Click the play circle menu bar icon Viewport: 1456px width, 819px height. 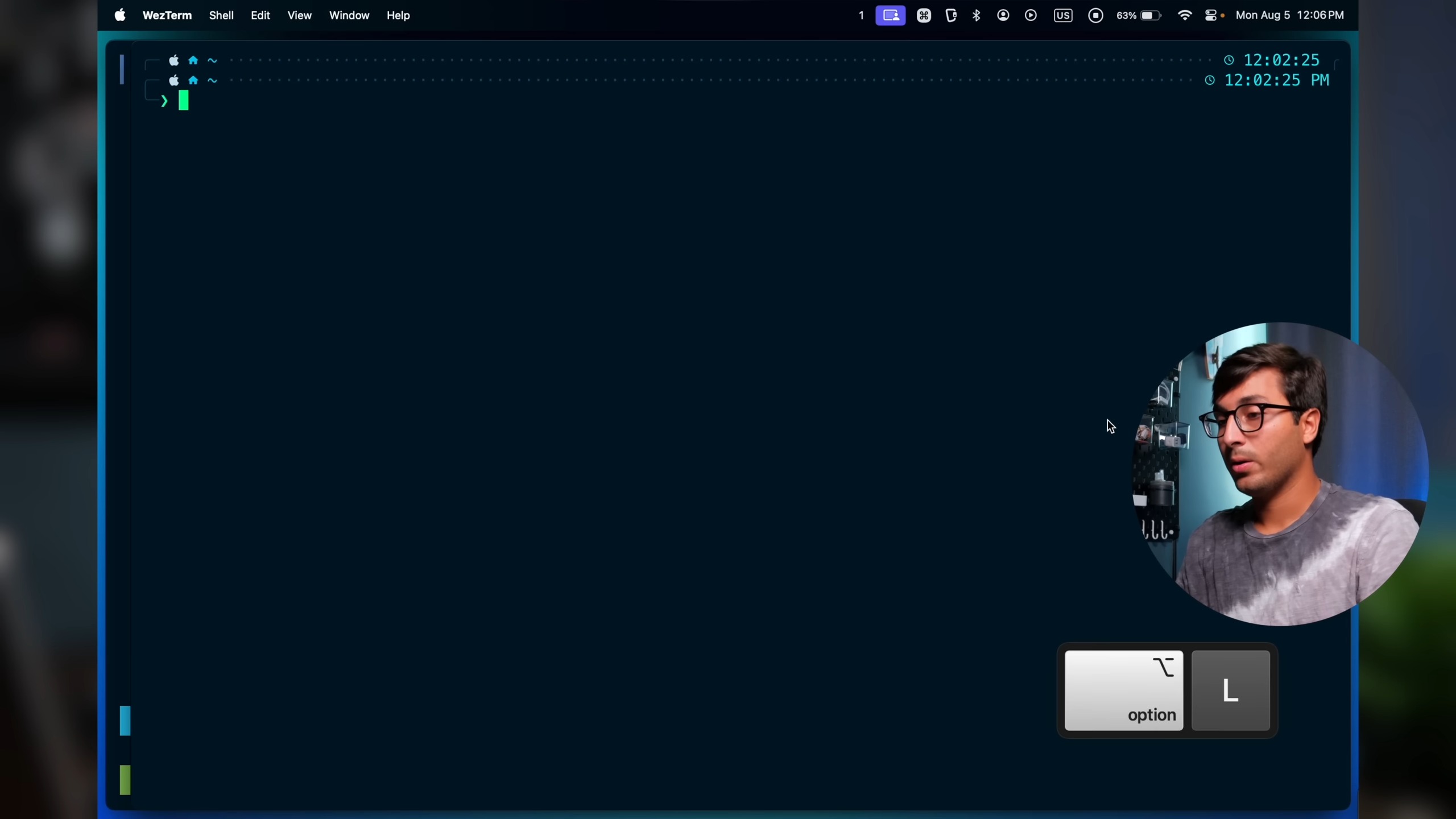pos(1031,15)
